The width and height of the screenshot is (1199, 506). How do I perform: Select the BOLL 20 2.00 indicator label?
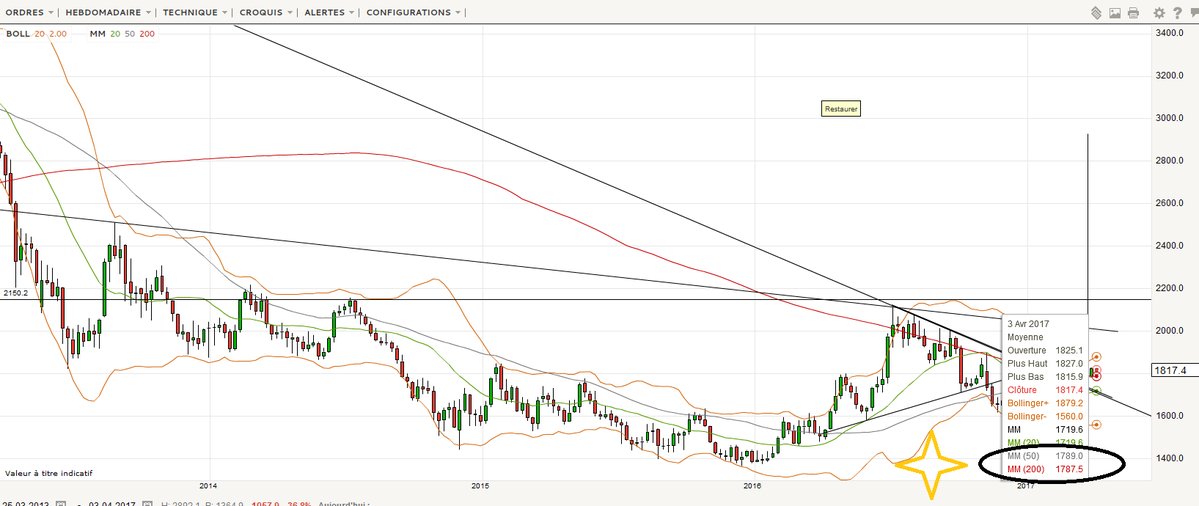coord(36,34)
